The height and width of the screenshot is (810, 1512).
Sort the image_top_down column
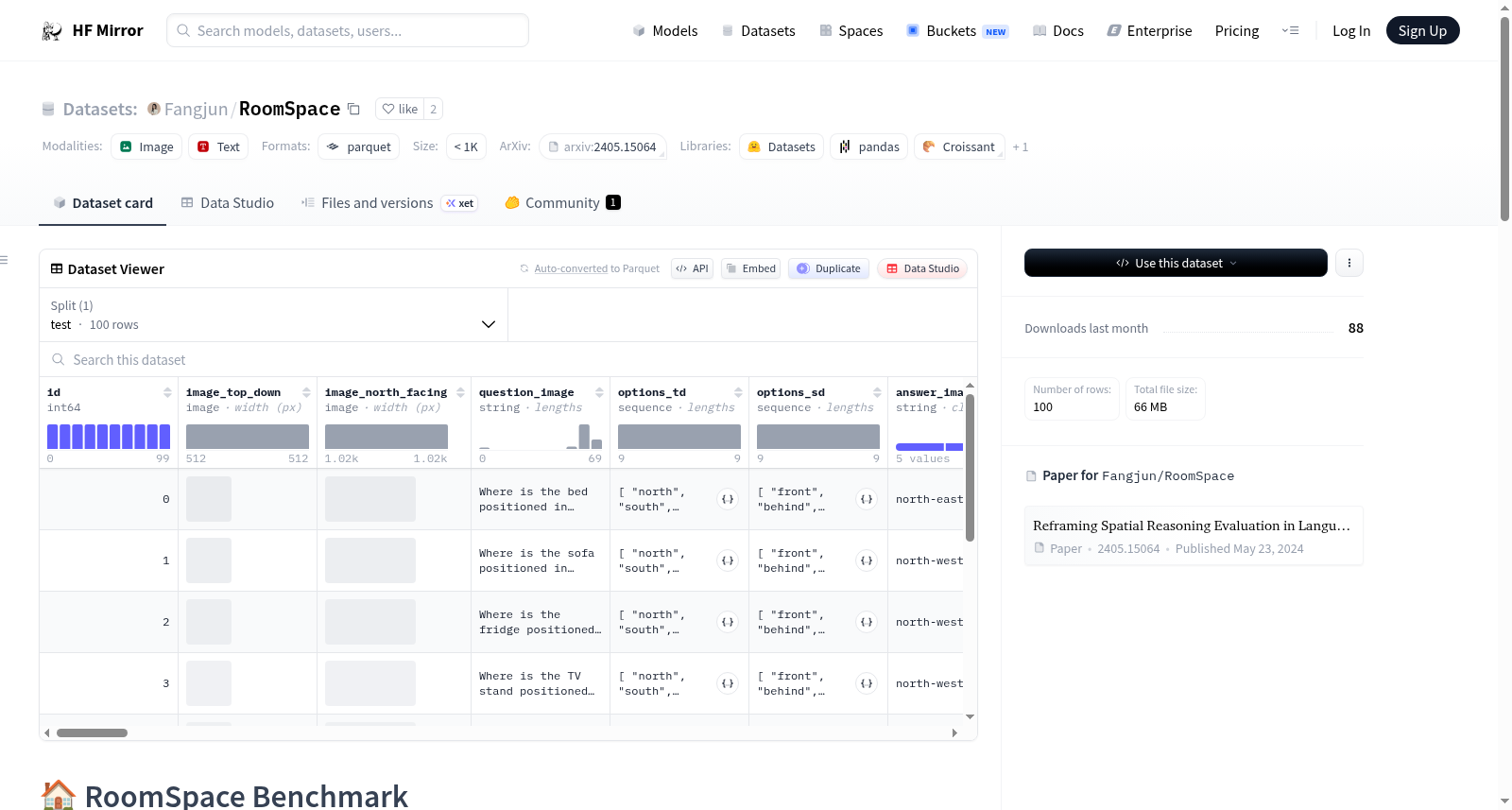click(x=306, y=392)
